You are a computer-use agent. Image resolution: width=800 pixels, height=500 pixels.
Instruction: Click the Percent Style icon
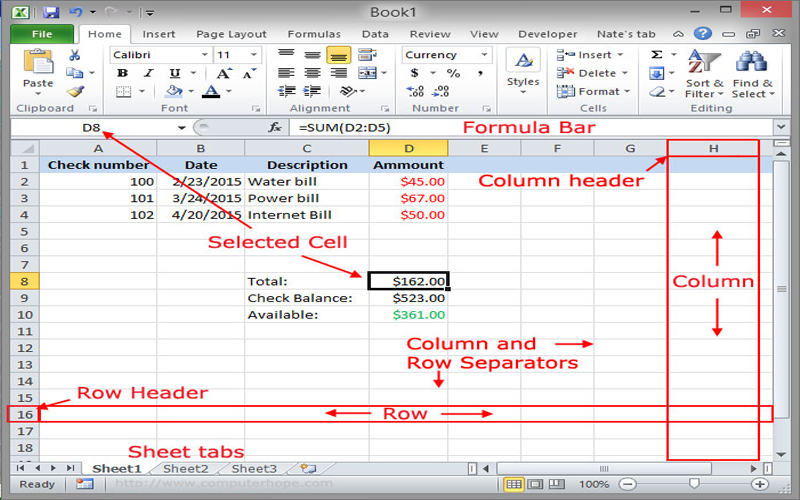[453, 73]
